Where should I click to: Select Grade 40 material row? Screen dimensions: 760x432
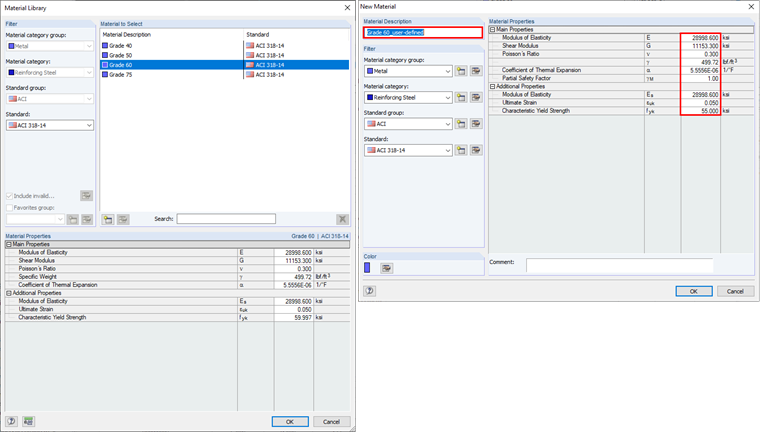[x=224, y=46]
